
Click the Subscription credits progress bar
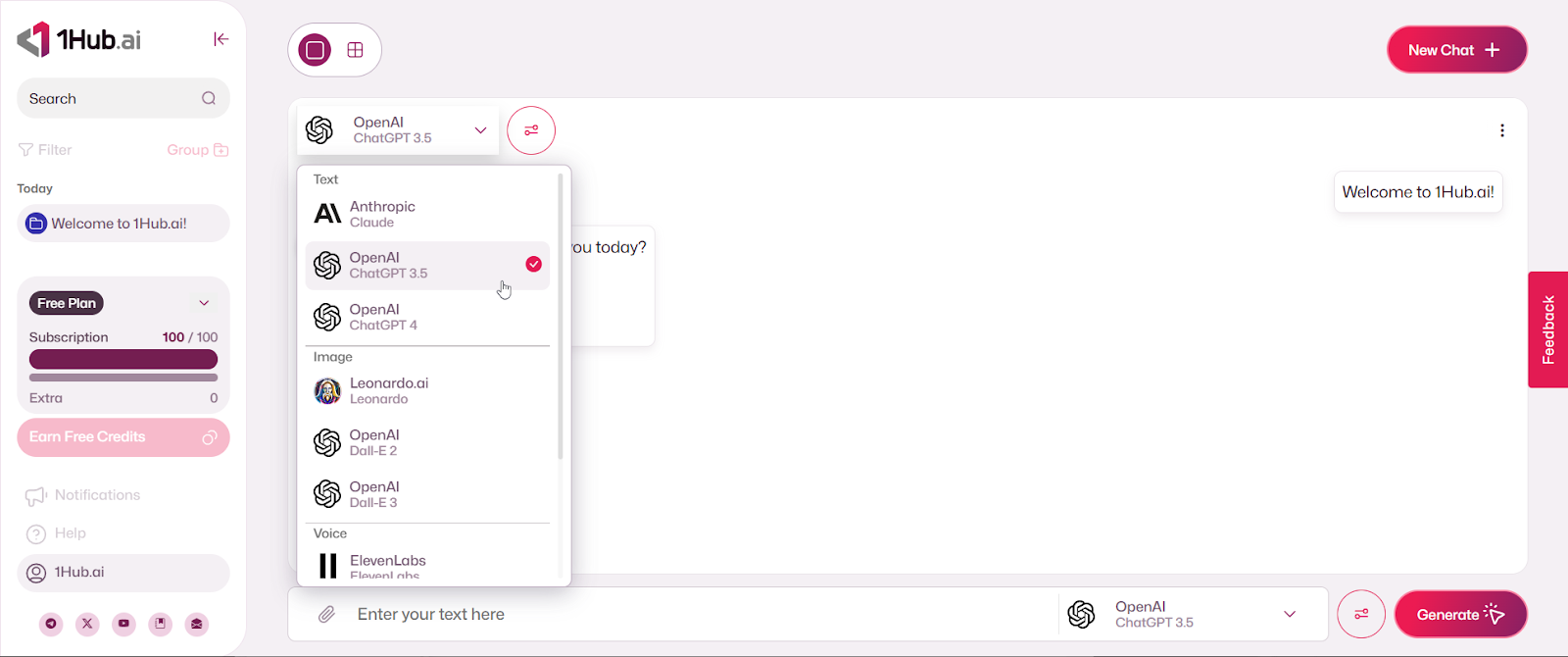pyautogui.click(x=123, y=359)
